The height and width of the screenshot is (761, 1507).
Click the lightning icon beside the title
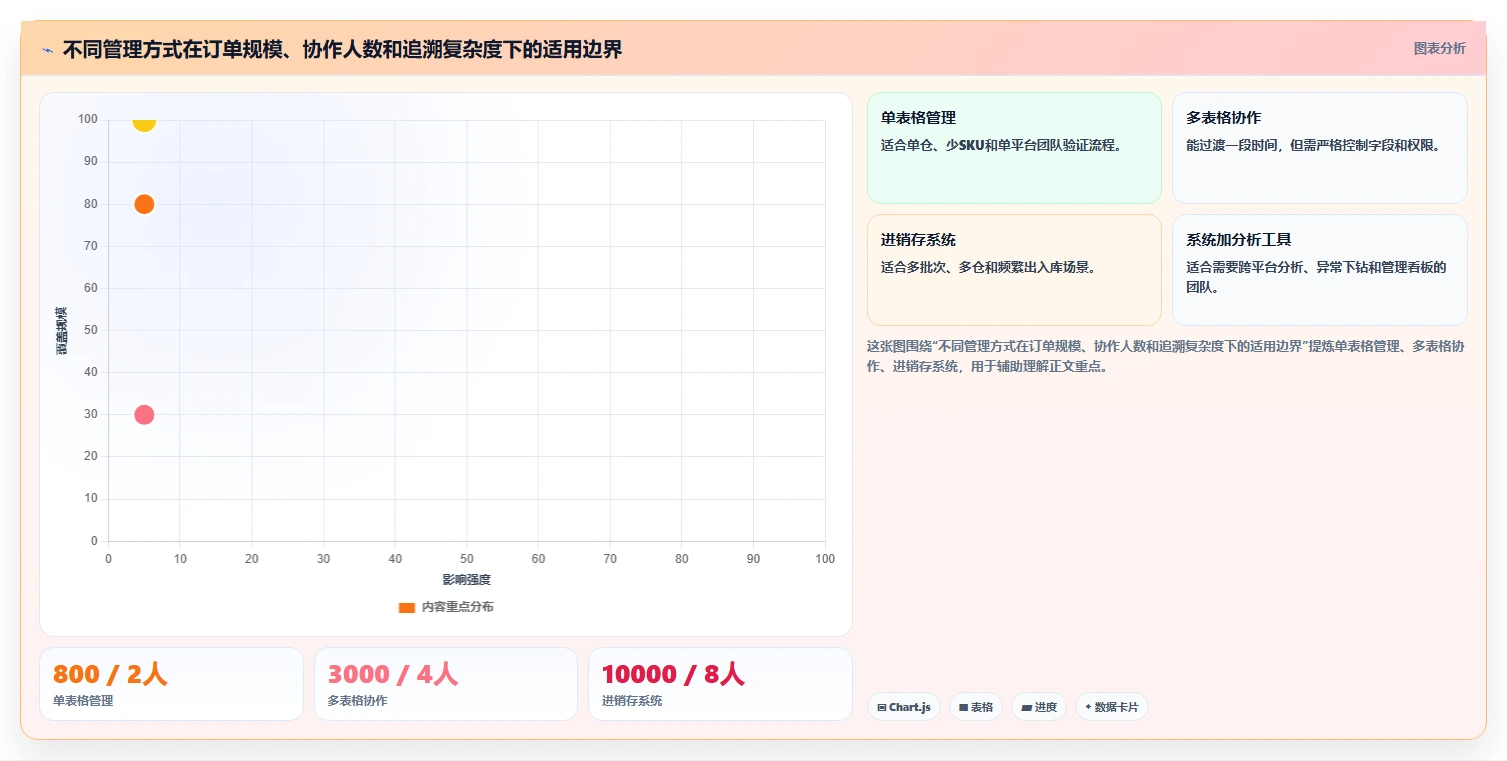(x=47, y=50)
